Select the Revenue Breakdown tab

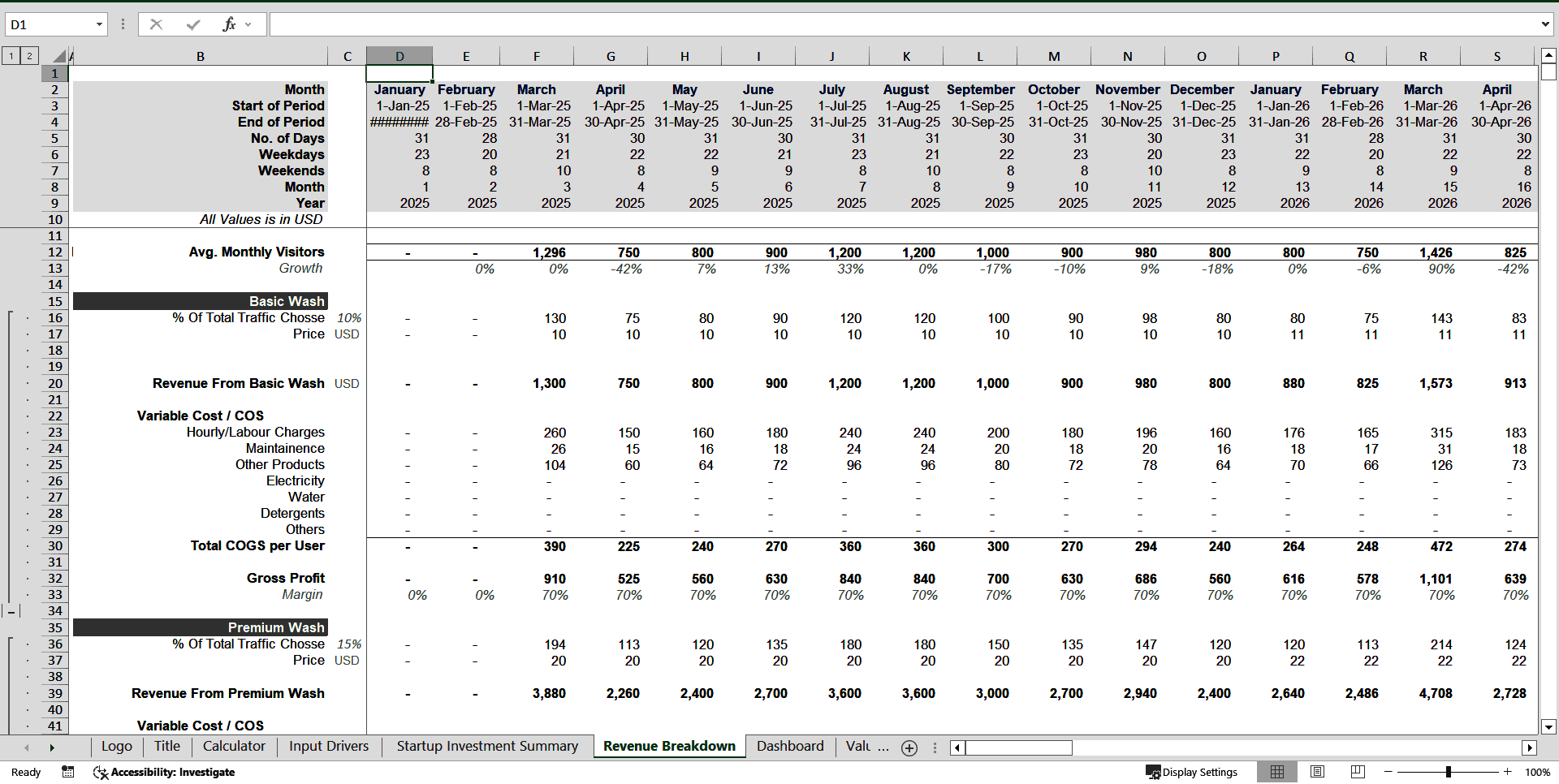click(x=669, y=747)
